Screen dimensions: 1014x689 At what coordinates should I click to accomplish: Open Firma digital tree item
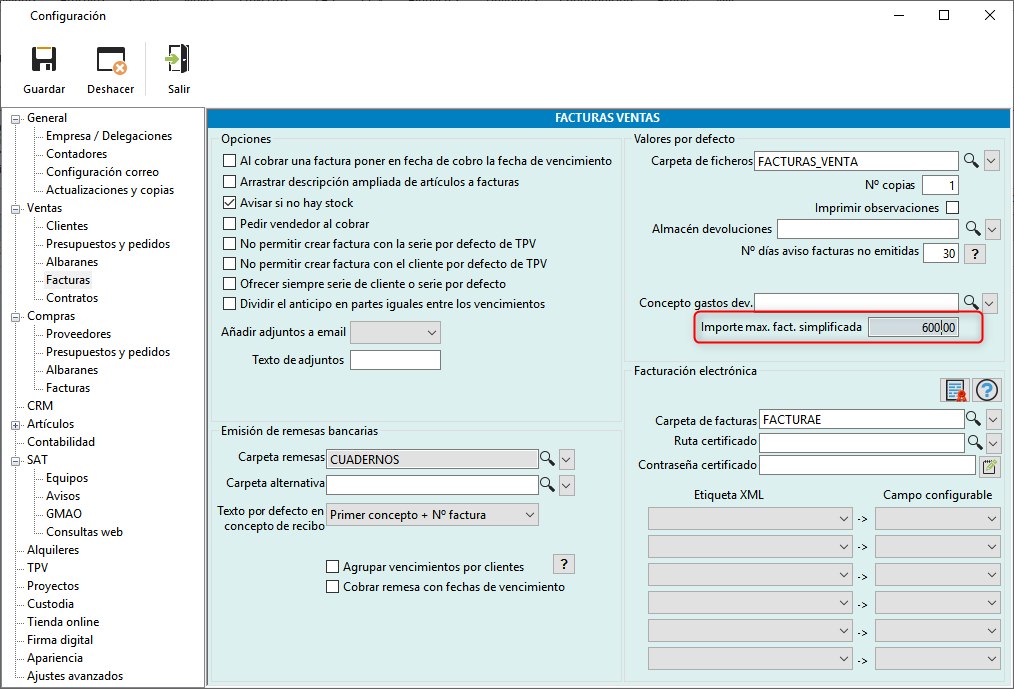[59, 640]
